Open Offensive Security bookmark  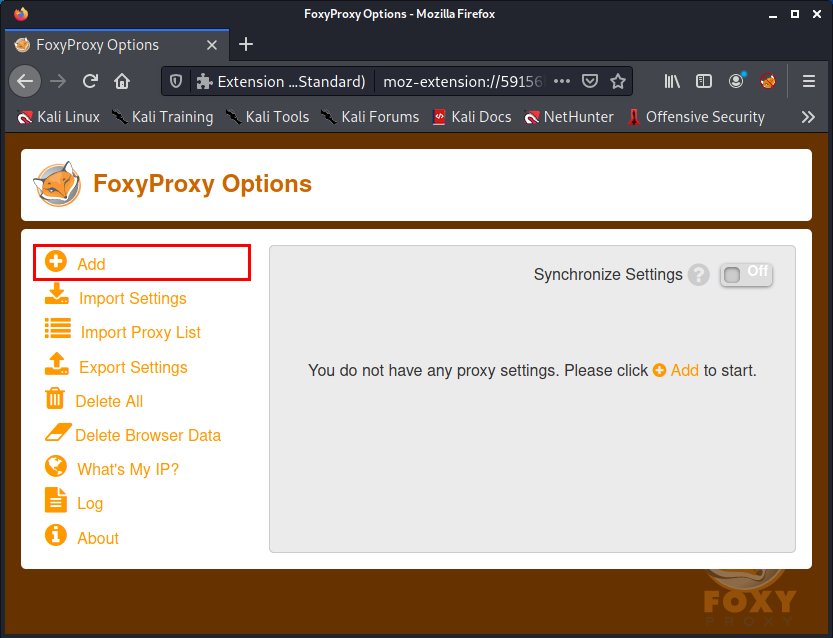696,117
